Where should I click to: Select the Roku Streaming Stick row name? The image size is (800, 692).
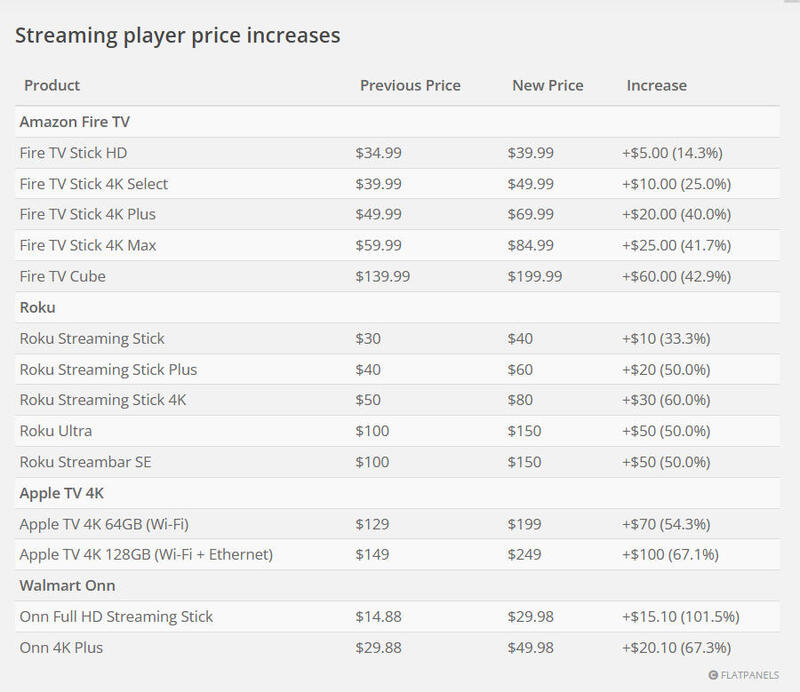click(x=92, y=339)
